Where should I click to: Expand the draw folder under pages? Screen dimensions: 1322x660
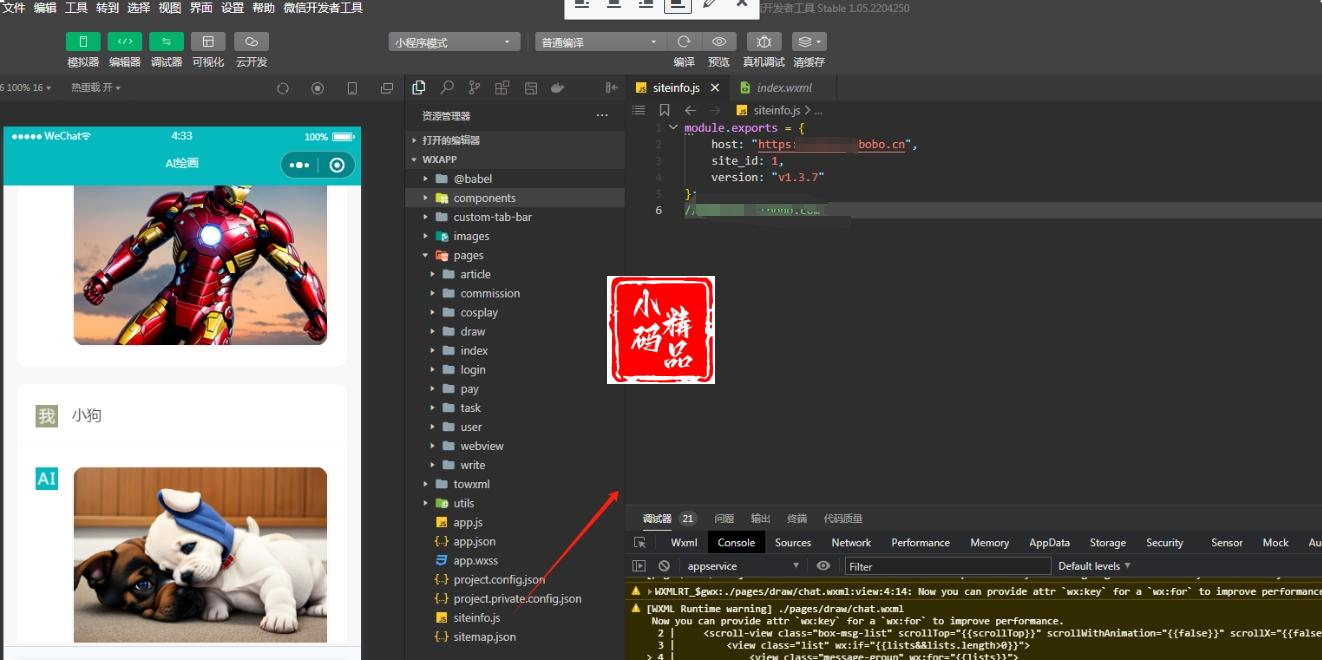[515, 331]
